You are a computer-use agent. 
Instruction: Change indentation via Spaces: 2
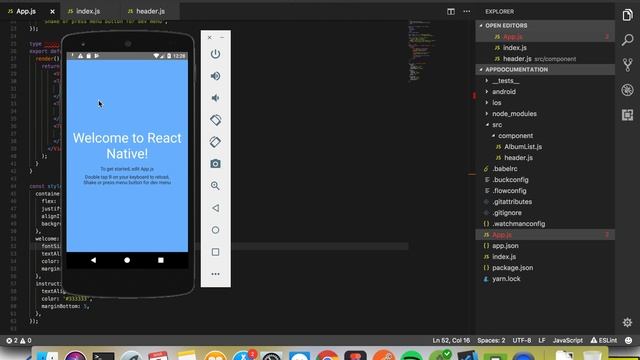pyautogui.click(x=491, y=340)
